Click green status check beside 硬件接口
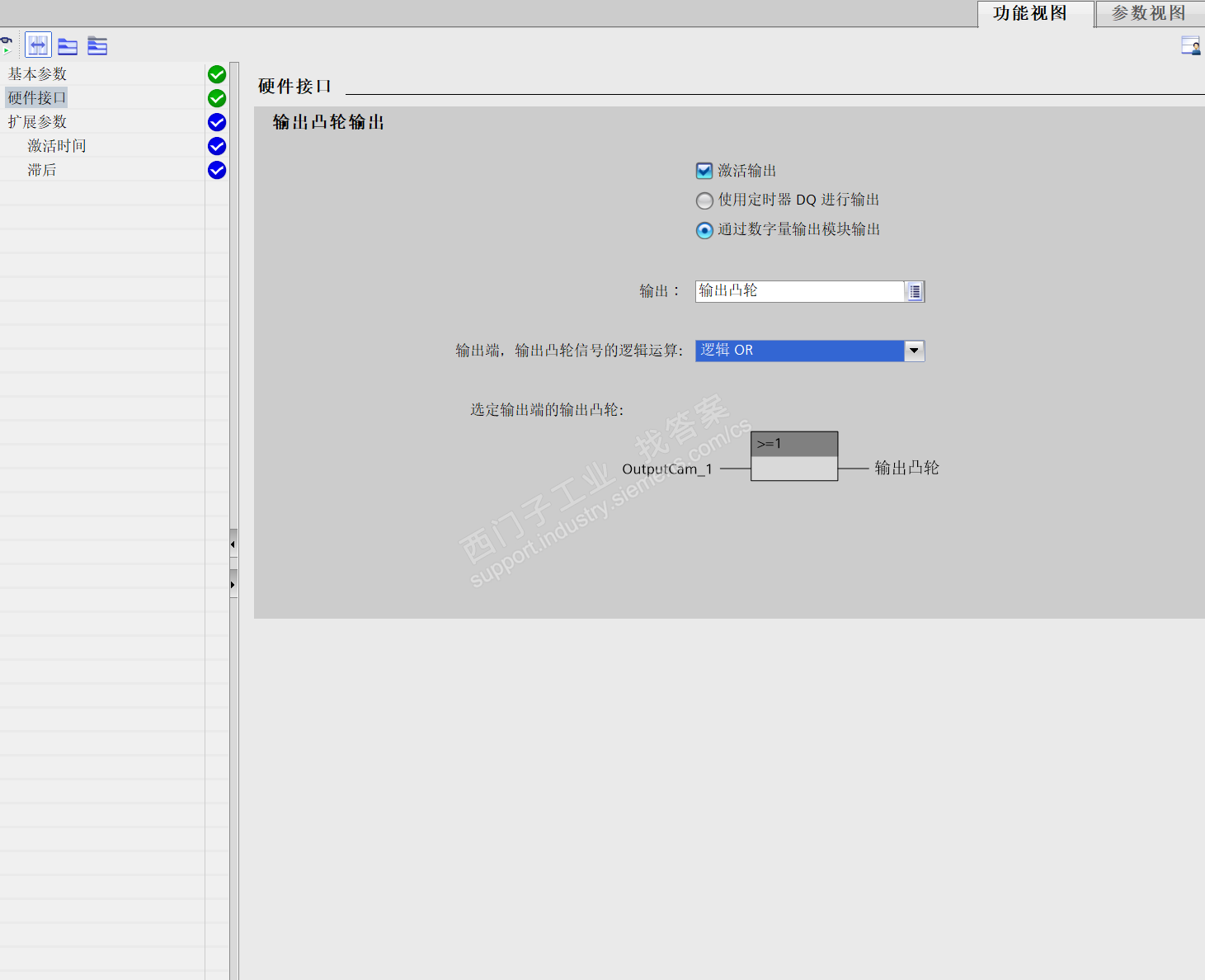This screenshot has width=1205, height=980. [217, 98]
